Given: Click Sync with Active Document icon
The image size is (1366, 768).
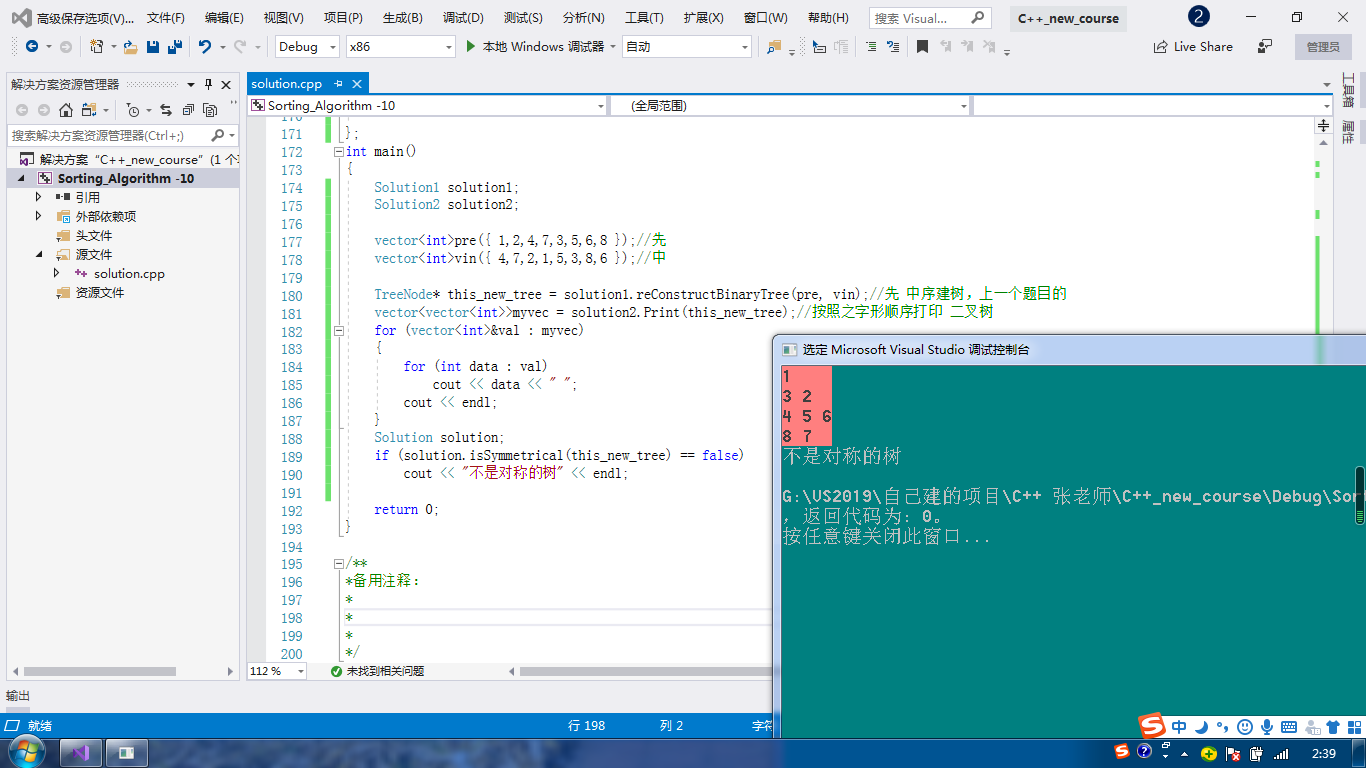Looking at the screenshot, I should coord(166,110).
